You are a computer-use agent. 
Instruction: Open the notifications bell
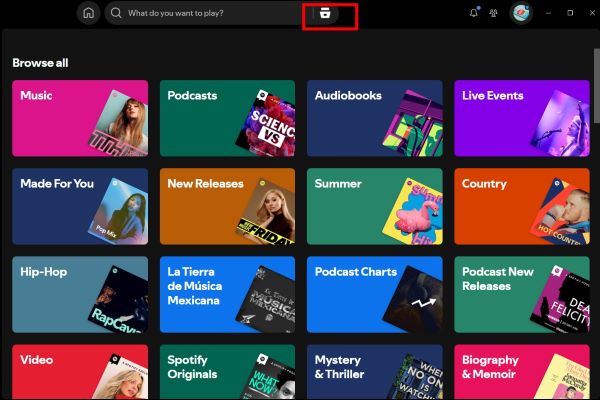tap(474, 13)
